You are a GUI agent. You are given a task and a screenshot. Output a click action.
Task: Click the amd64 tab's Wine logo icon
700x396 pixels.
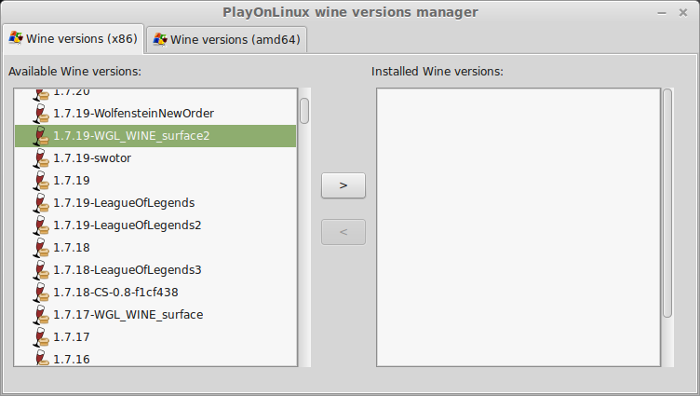[x=160, y=39]
